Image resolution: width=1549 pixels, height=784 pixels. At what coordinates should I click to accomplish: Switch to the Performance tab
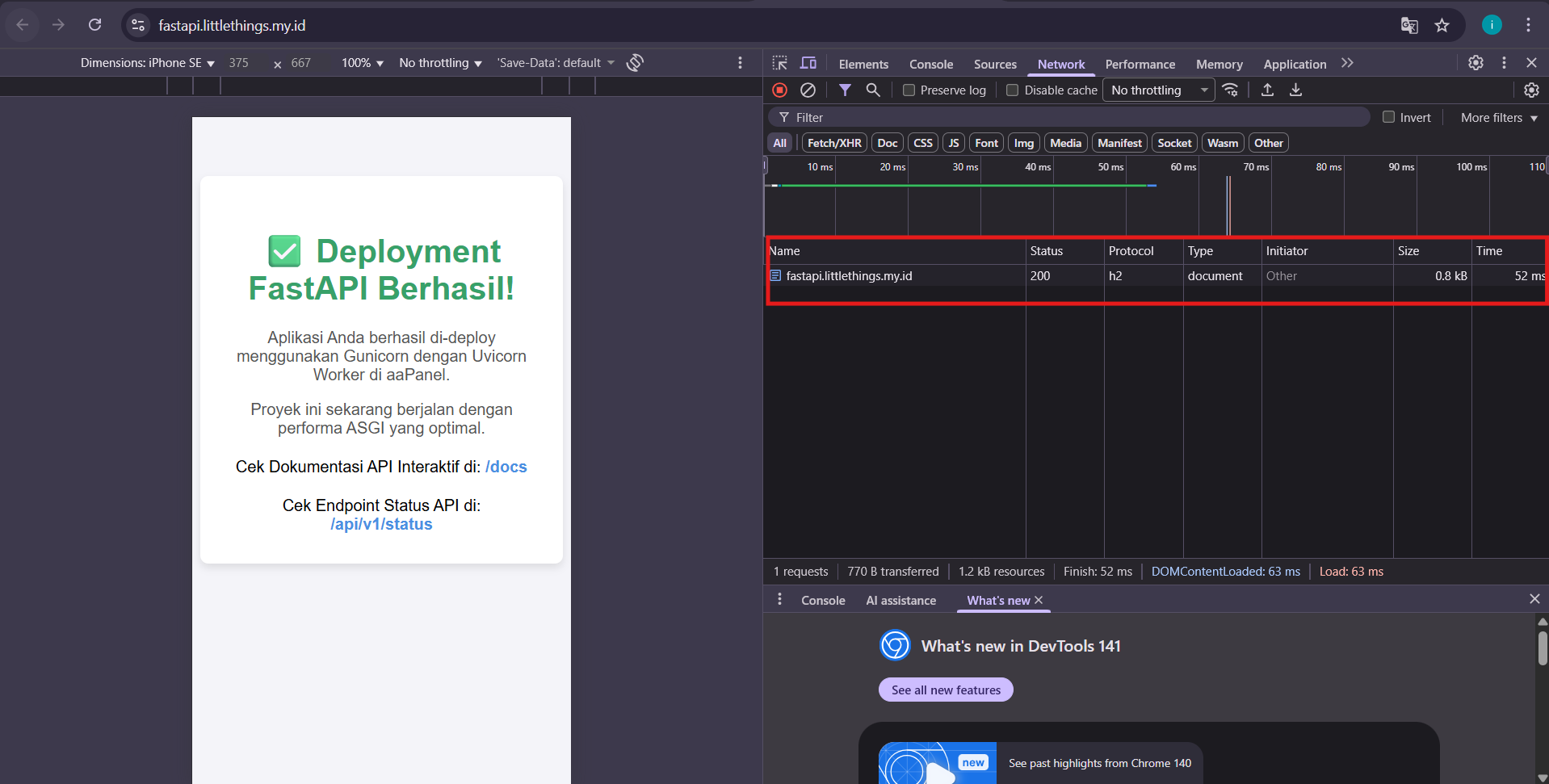(x=1140, y=64)
